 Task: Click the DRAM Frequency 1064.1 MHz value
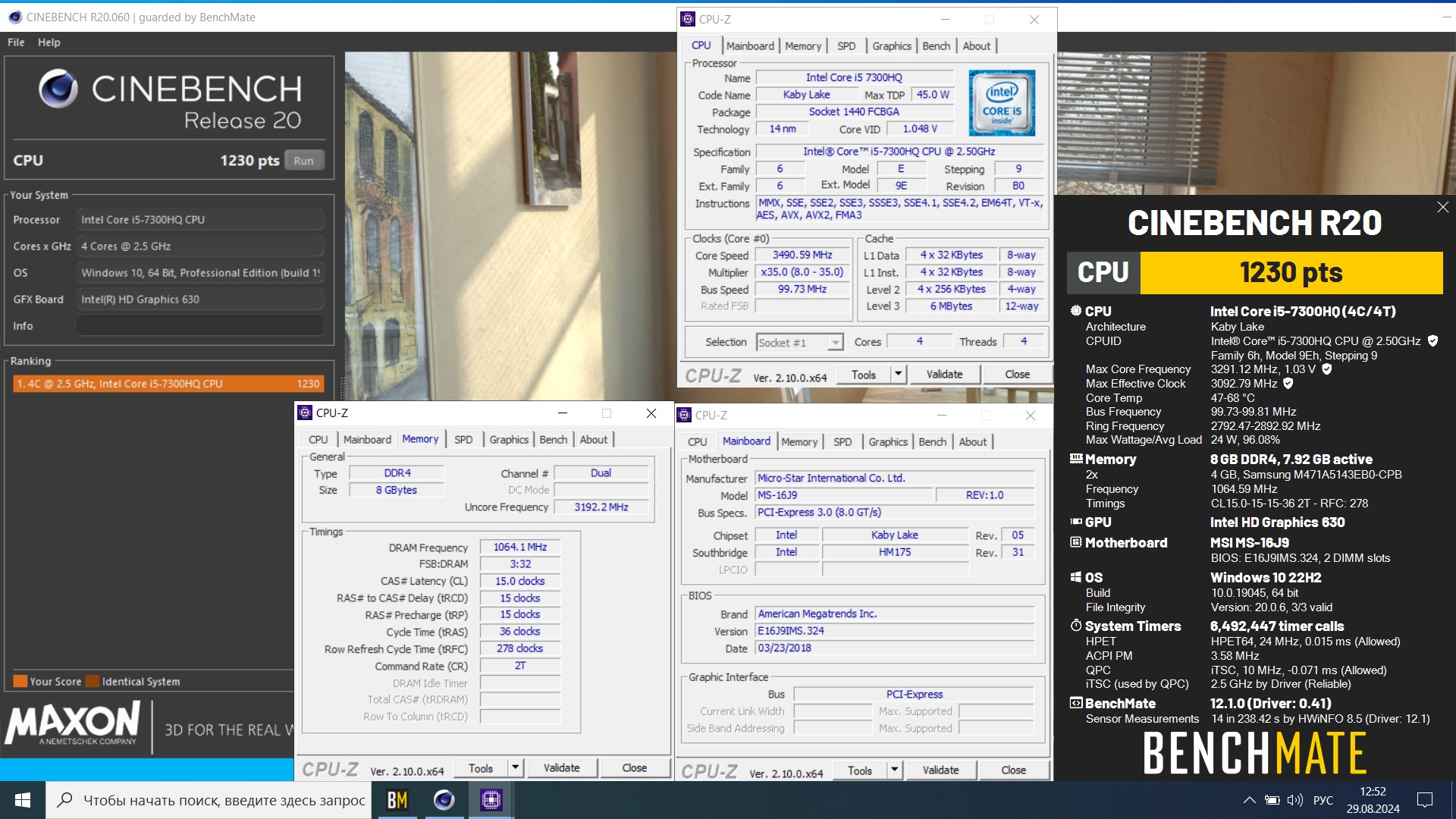pos(520,548)
